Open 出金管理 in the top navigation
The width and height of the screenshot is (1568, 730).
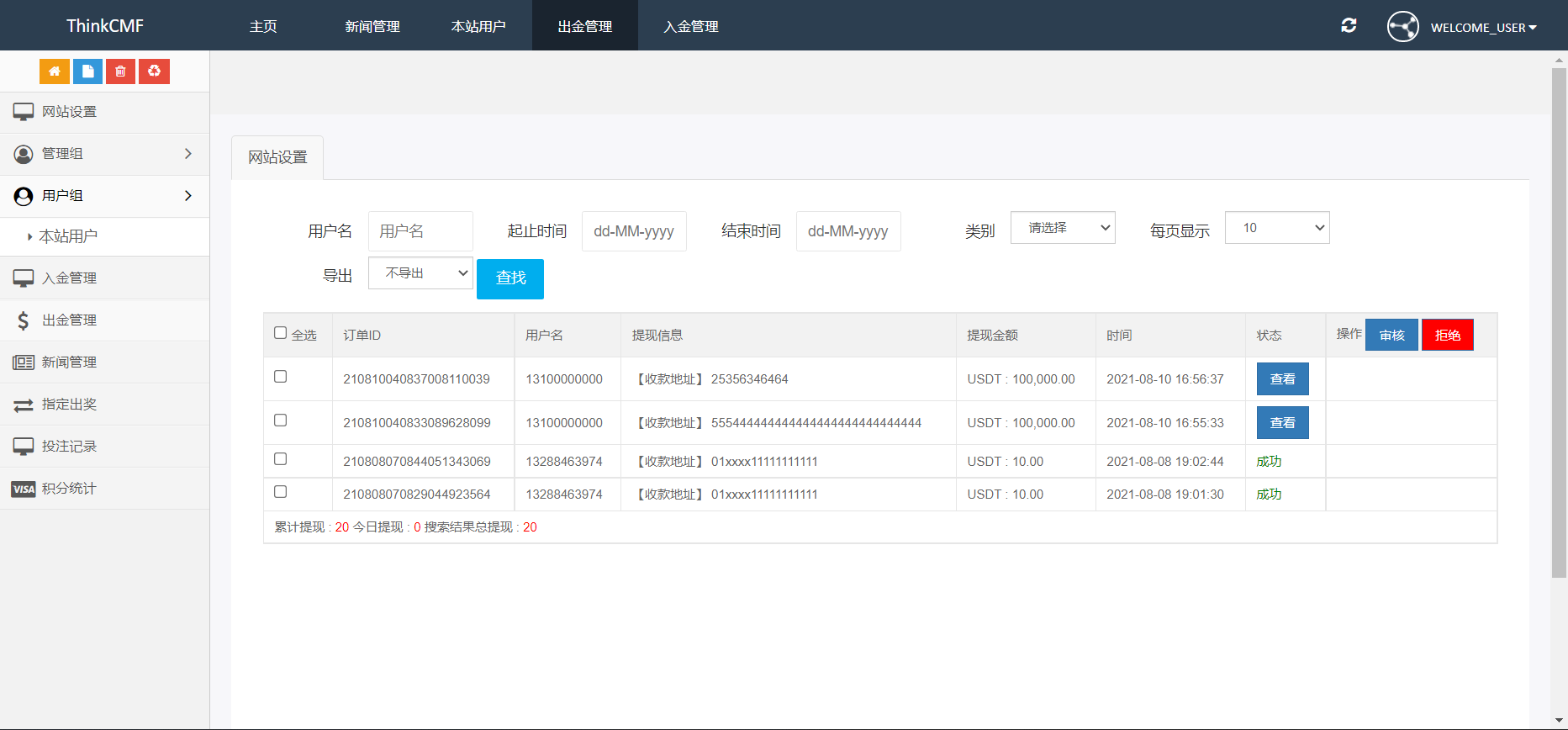pos(585,26)
